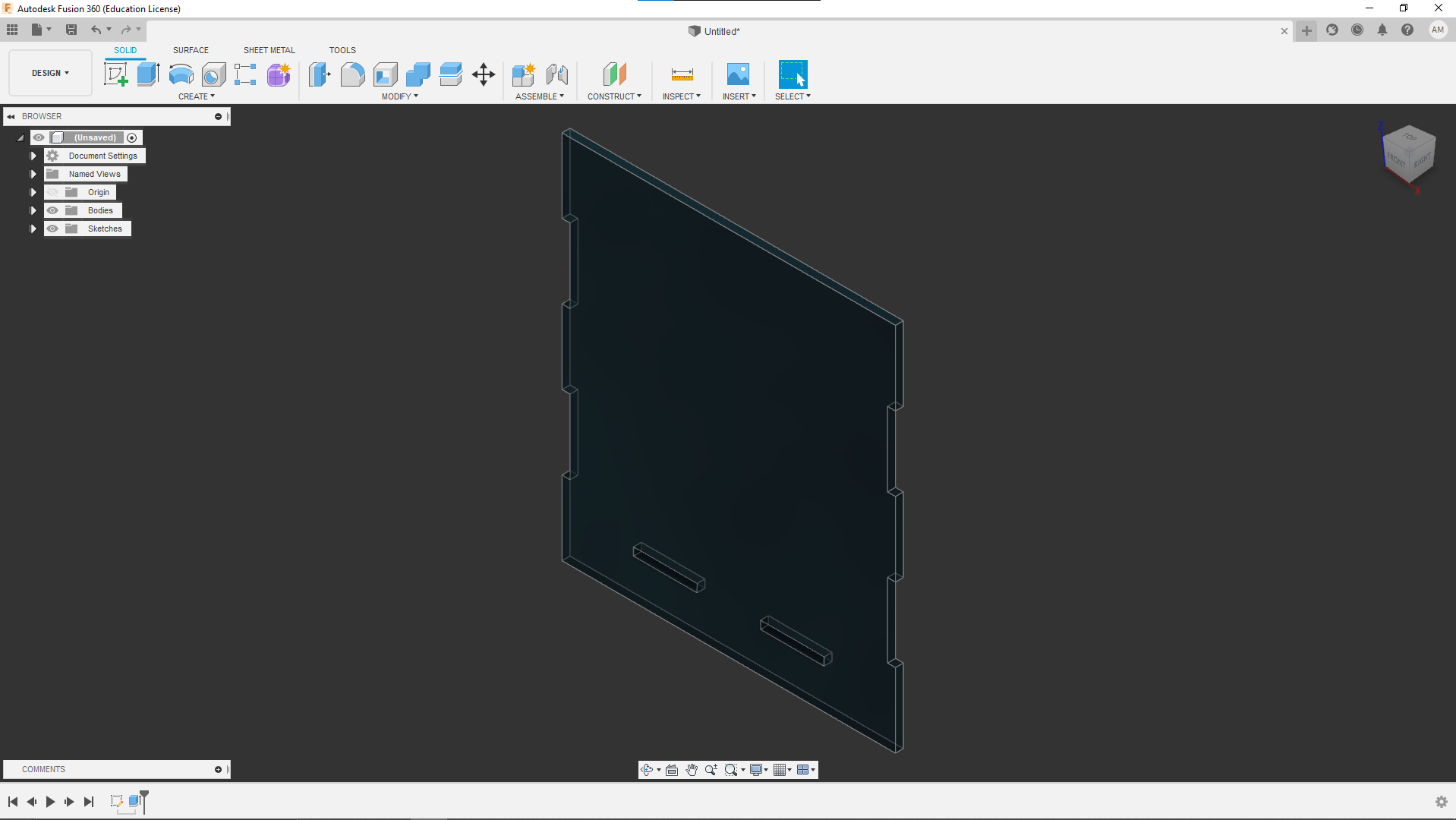
Task: Open the AM user account button
Action: coord(1438,30)
